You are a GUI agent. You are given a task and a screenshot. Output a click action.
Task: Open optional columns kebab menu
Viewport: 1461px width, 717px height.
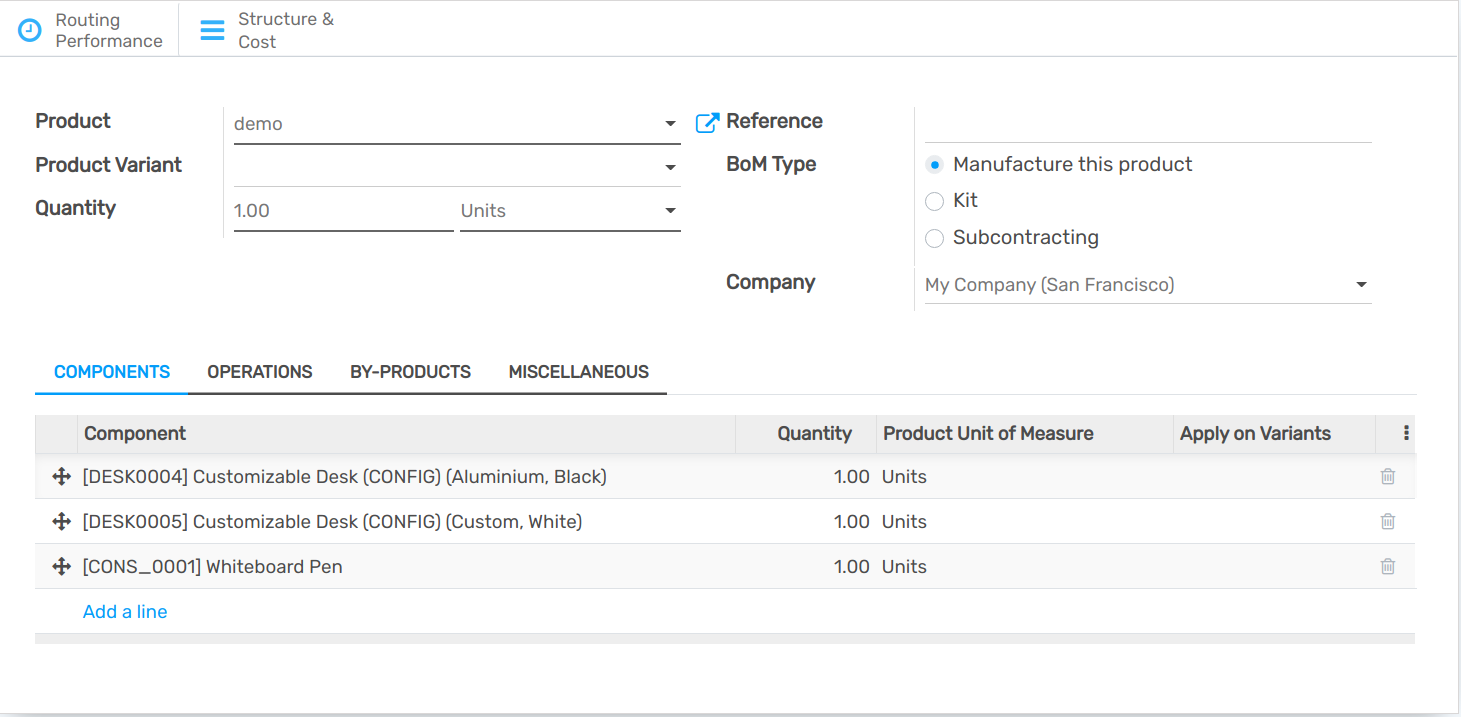click(x=1406, y=434)
